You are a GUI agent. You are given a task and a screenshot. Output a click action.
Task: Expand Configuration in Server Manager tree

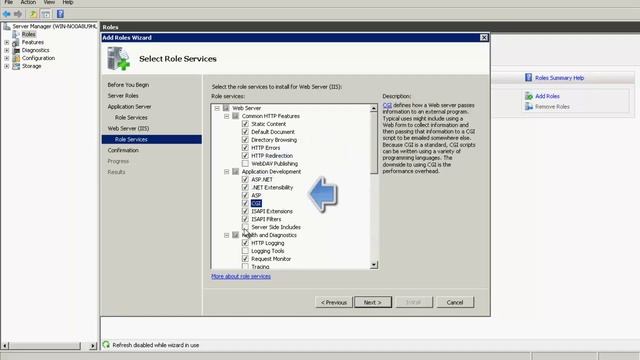click(x=7, y=58)
